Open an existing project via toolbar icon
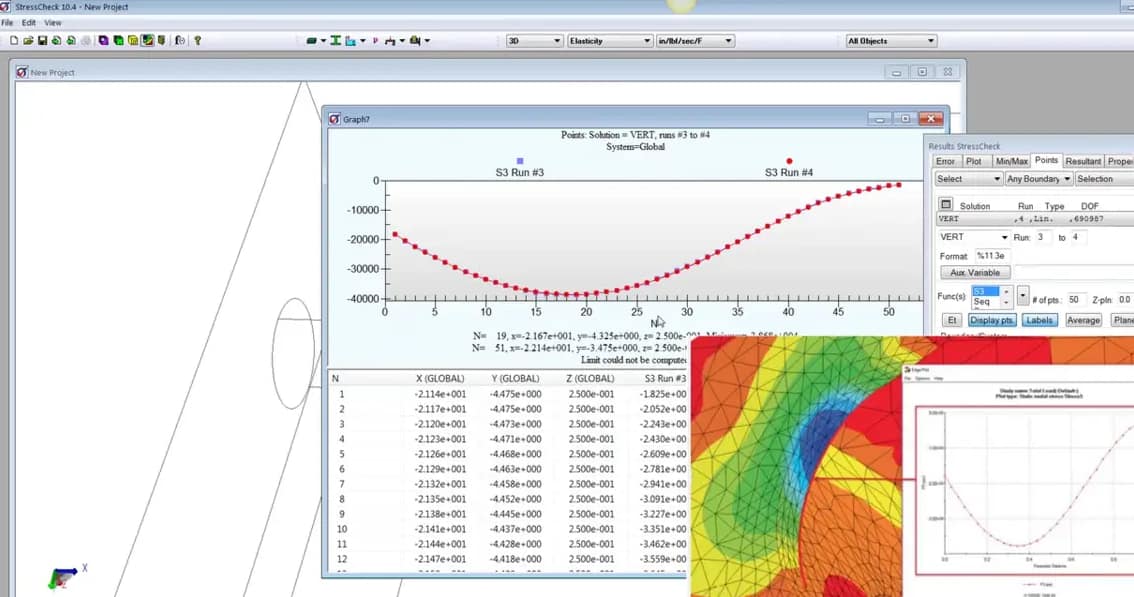The image size is (1134, 597). (x=30, y=40)
